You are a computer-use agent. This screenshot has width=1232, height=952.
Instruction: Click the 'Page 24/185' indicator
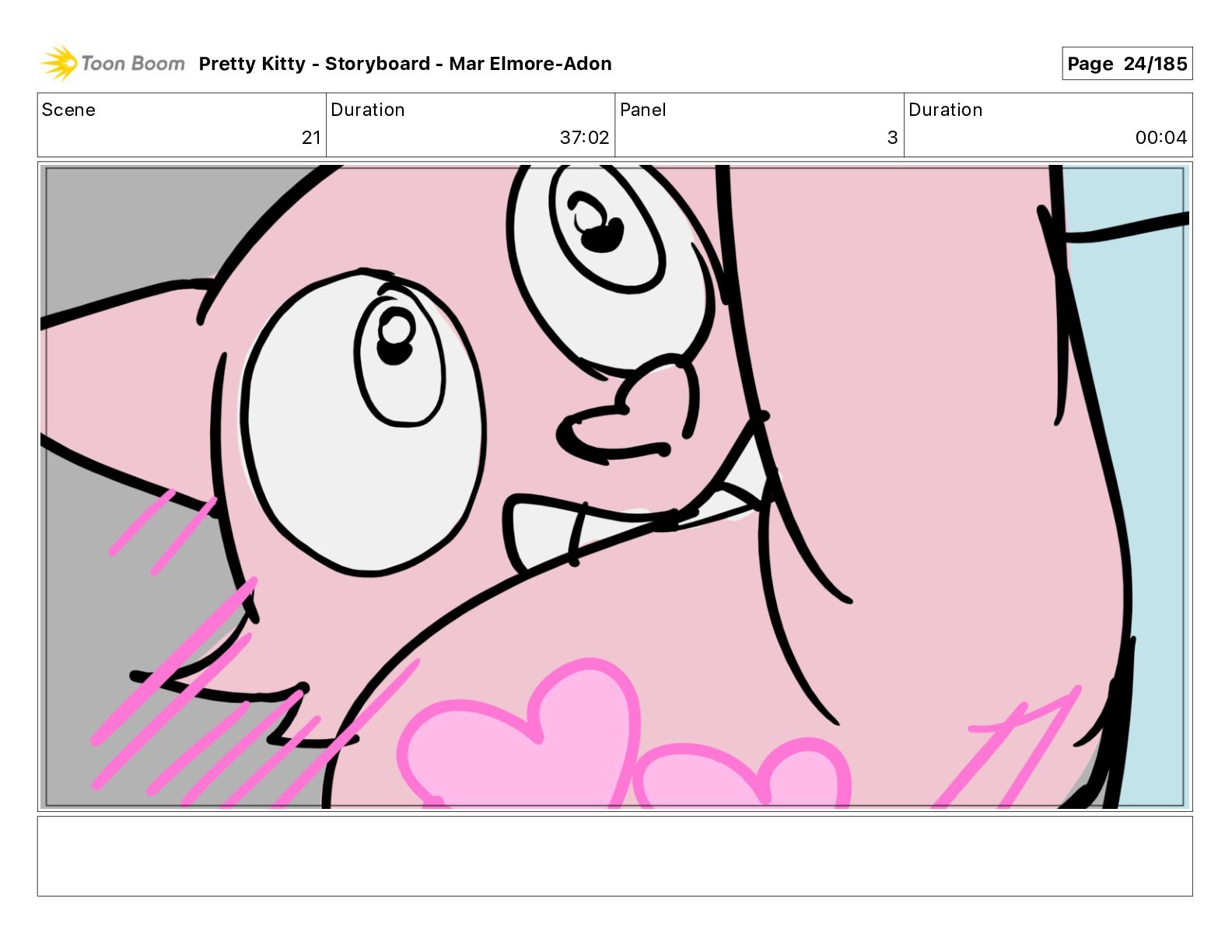click(x=1127, y=64)
